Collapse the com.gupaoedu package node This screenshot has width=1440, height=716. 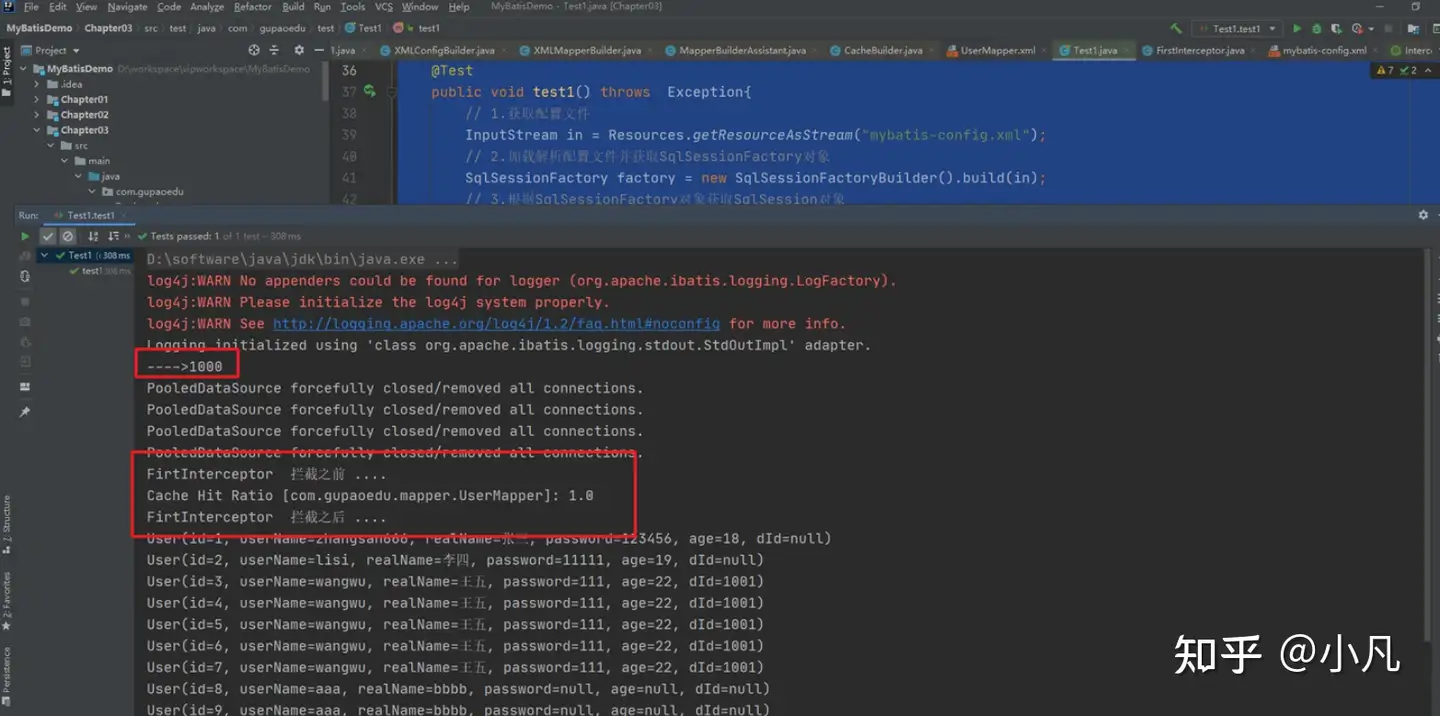92,191
